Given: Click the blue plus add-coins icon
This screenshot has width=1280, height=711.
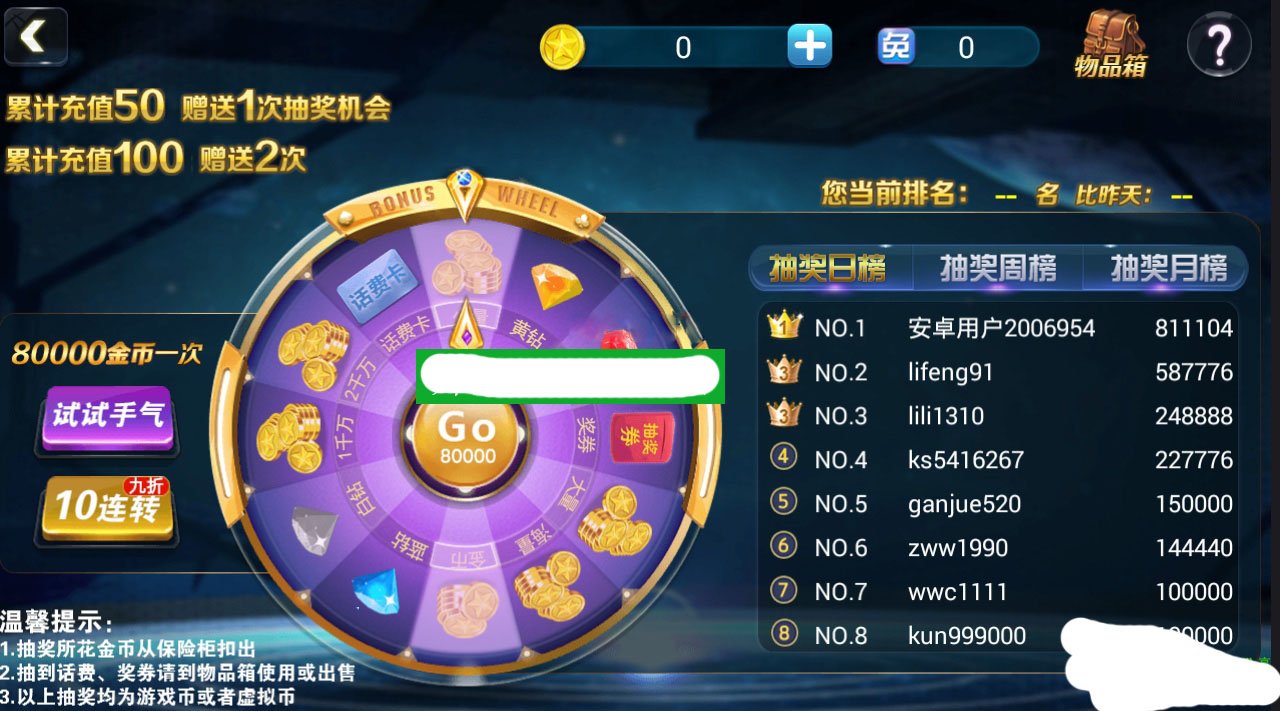Looking at the screenshot, I should coord(809,46).
